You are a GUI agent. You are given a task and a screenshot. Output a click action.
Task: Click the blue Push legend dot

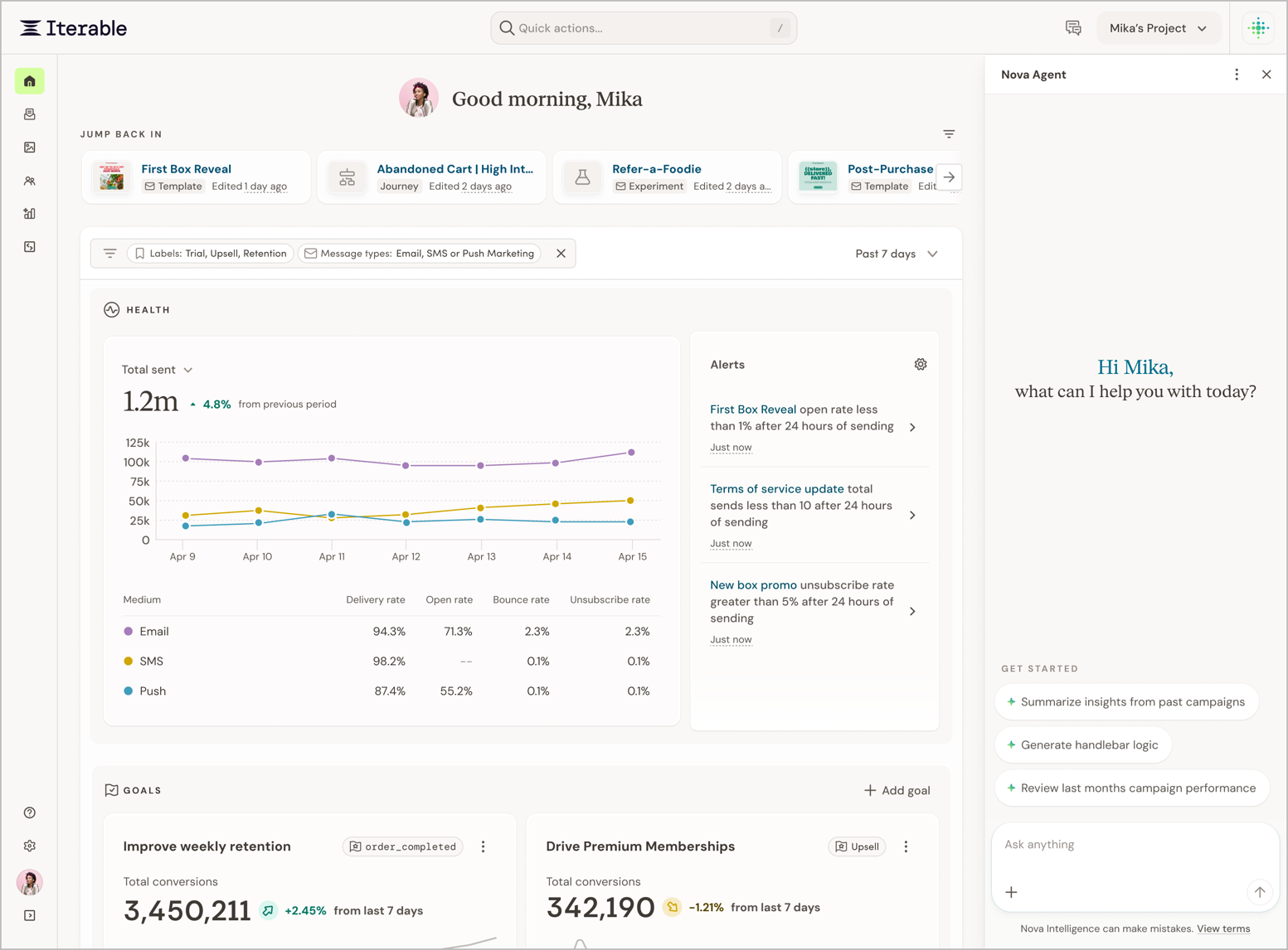(128, 691)
